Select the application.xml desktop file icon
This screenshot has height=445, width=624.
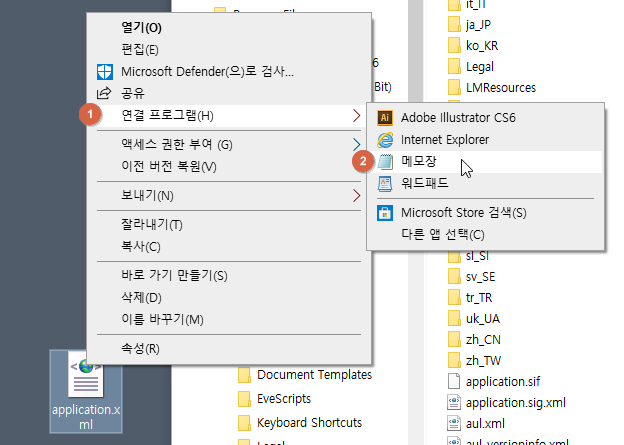point(86,374)
